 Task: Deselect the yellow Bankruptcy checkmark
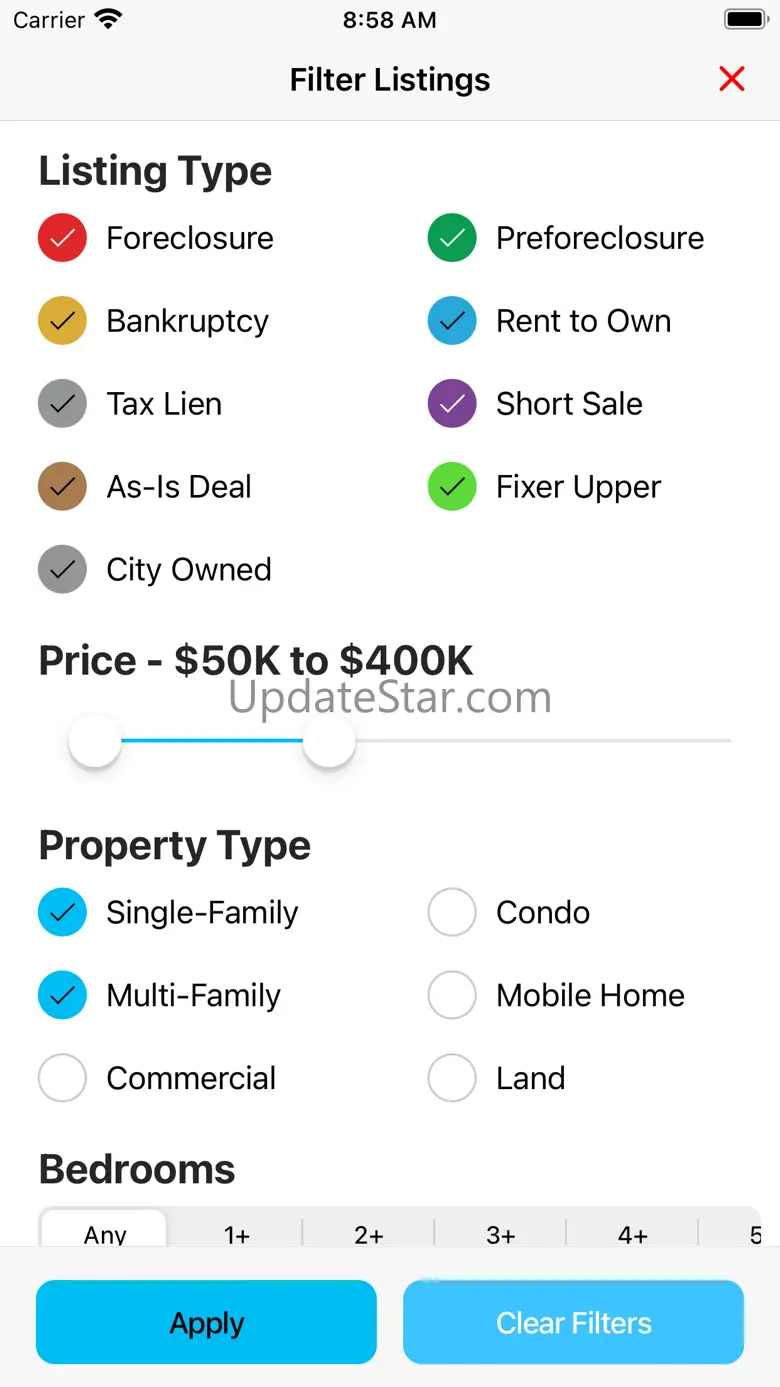62,321
